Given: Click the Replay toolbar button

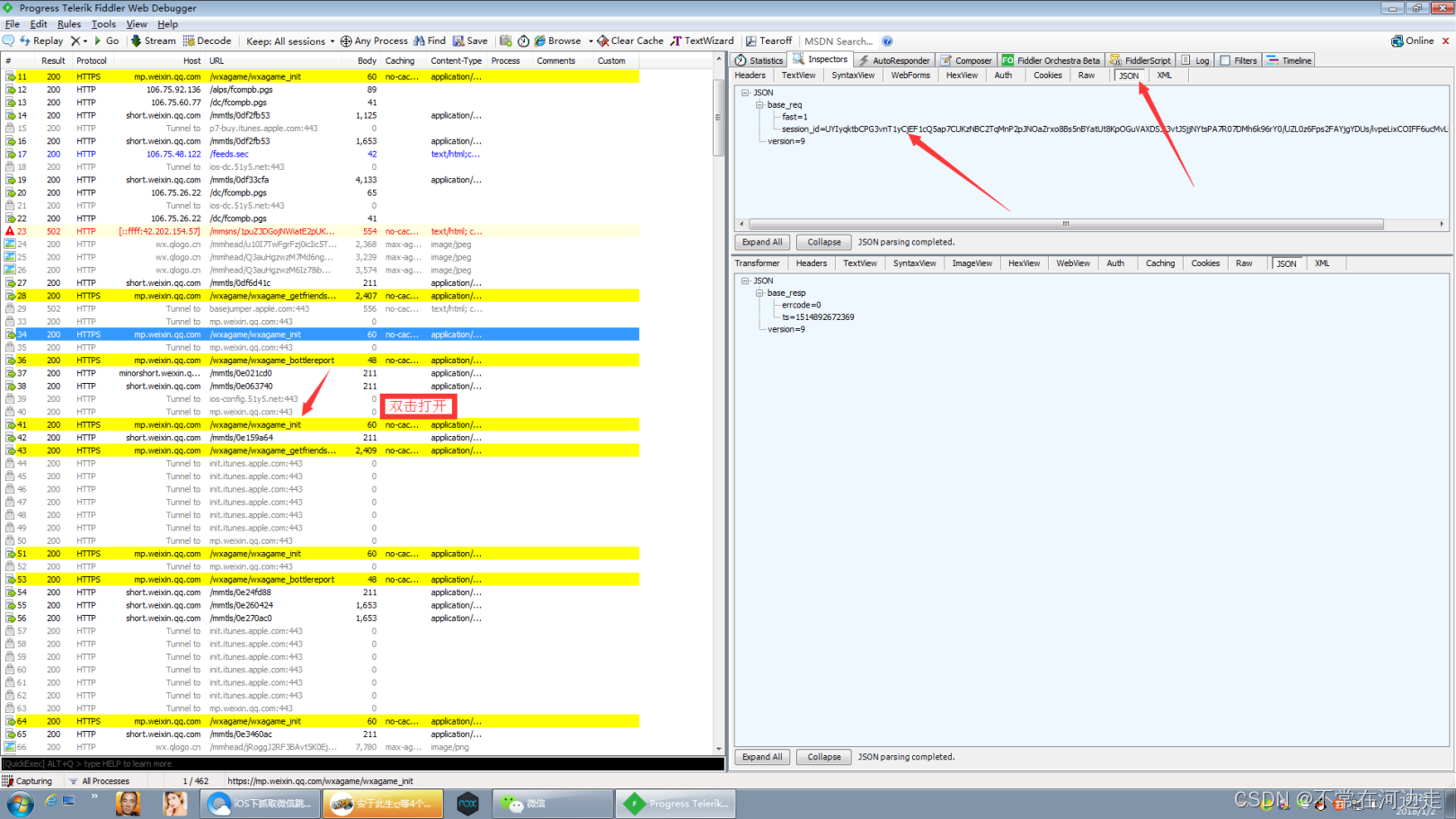Looking at the screenshot, I should pyautogui.click(x=41, y=40).
